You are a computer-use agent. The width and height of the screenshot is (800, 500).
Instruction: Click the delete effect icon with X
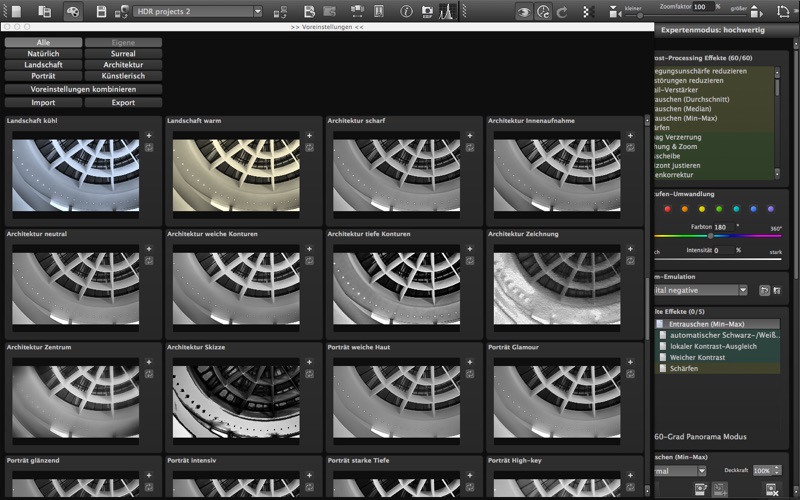771,490
